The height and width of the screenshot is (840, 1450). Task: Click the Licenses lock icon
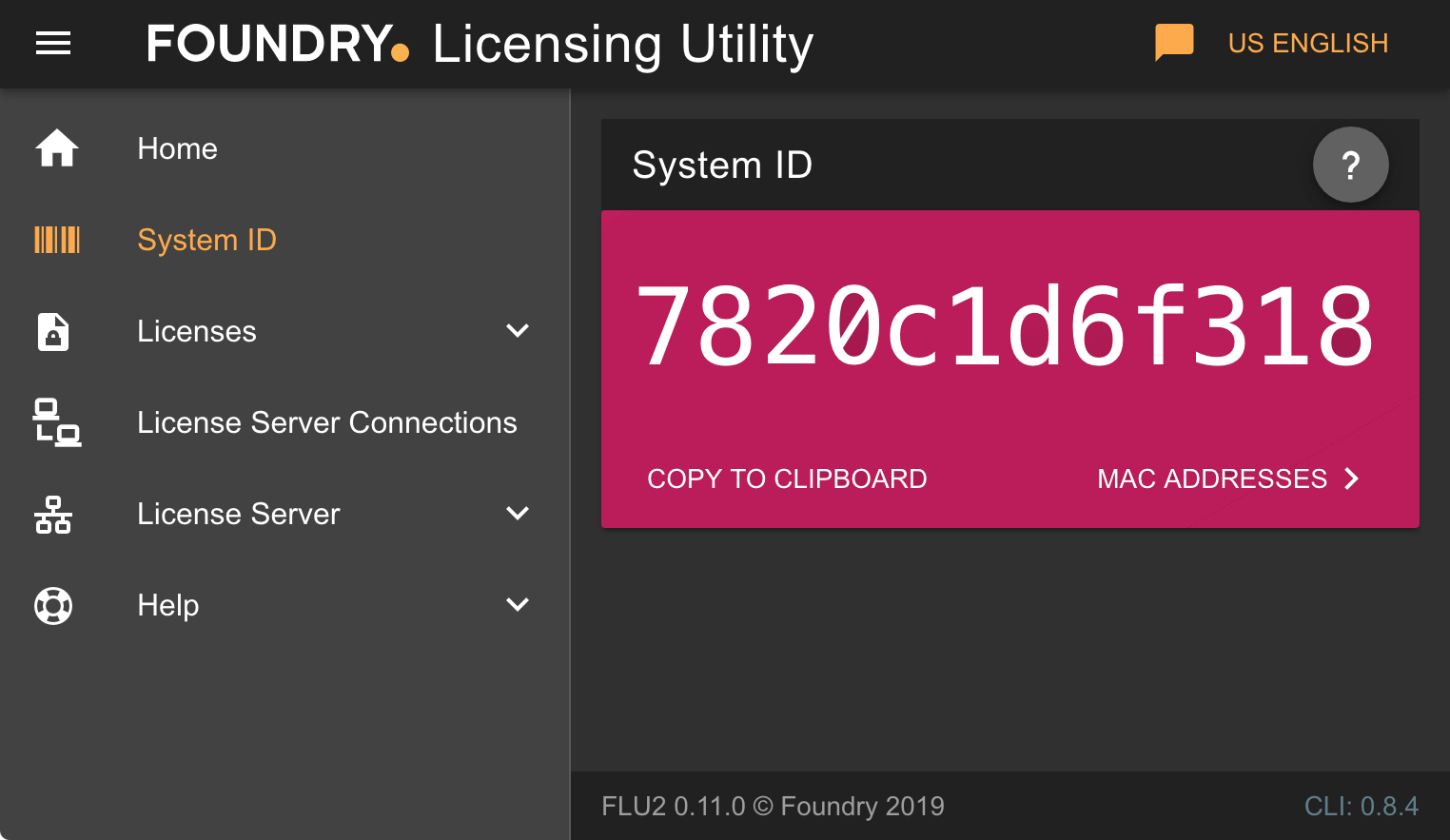point(53,332)
